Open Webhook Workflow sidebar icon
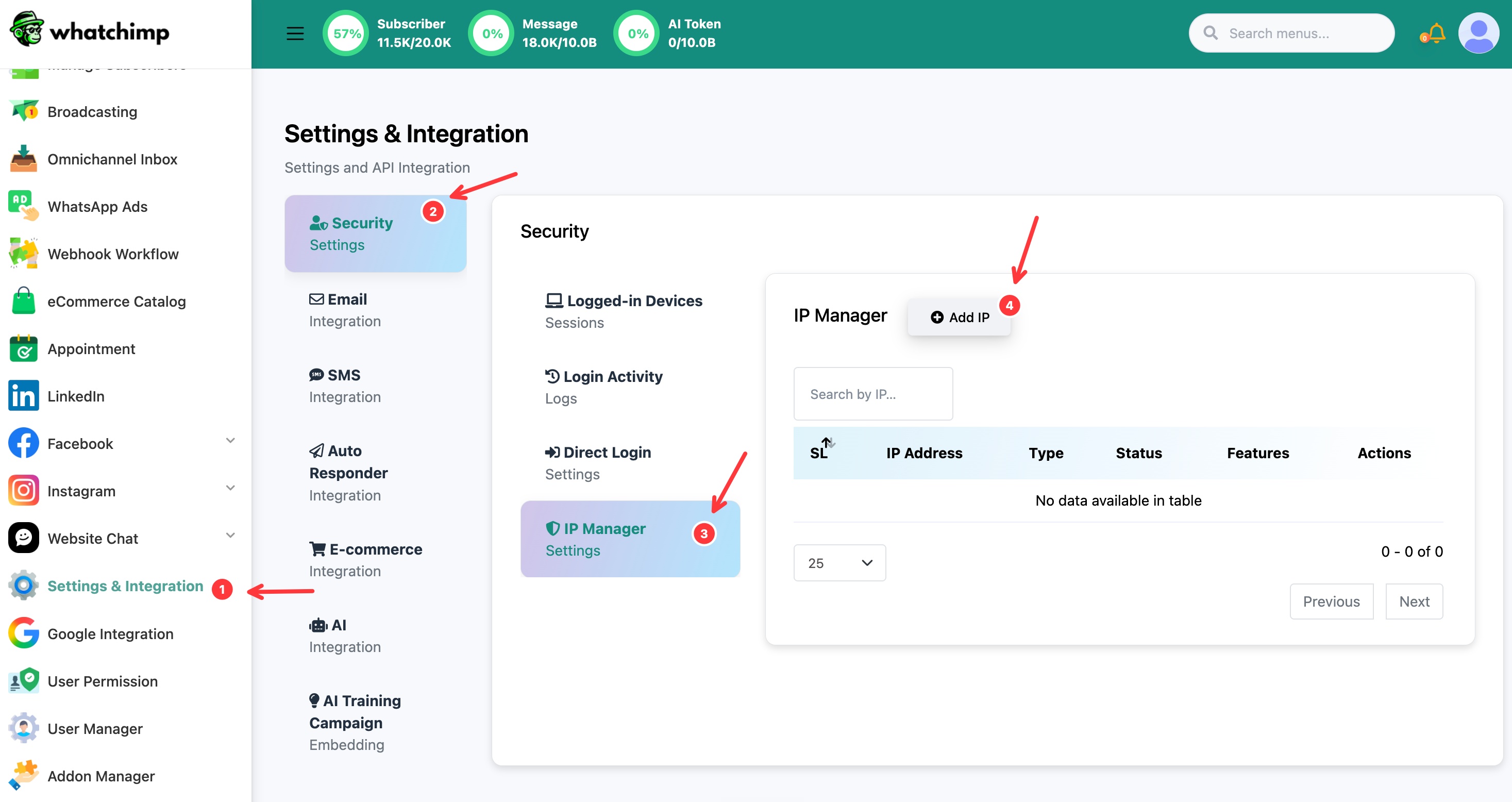This screenshot has height=802, width=1512. pos(24,254)
